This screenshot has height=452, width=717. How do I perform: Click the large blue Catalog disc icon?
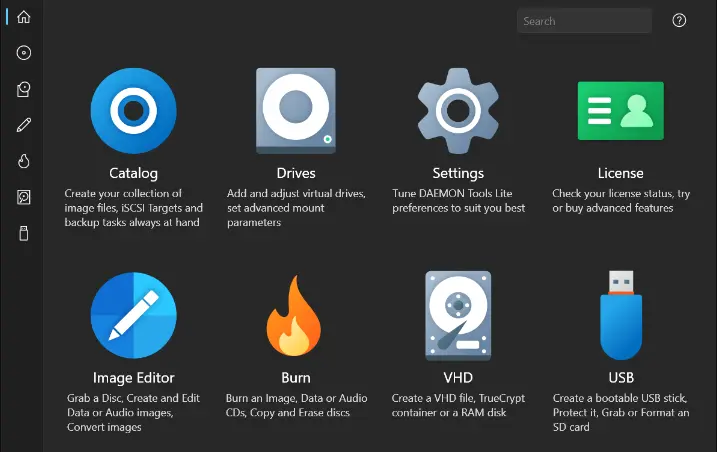[134, 111]
